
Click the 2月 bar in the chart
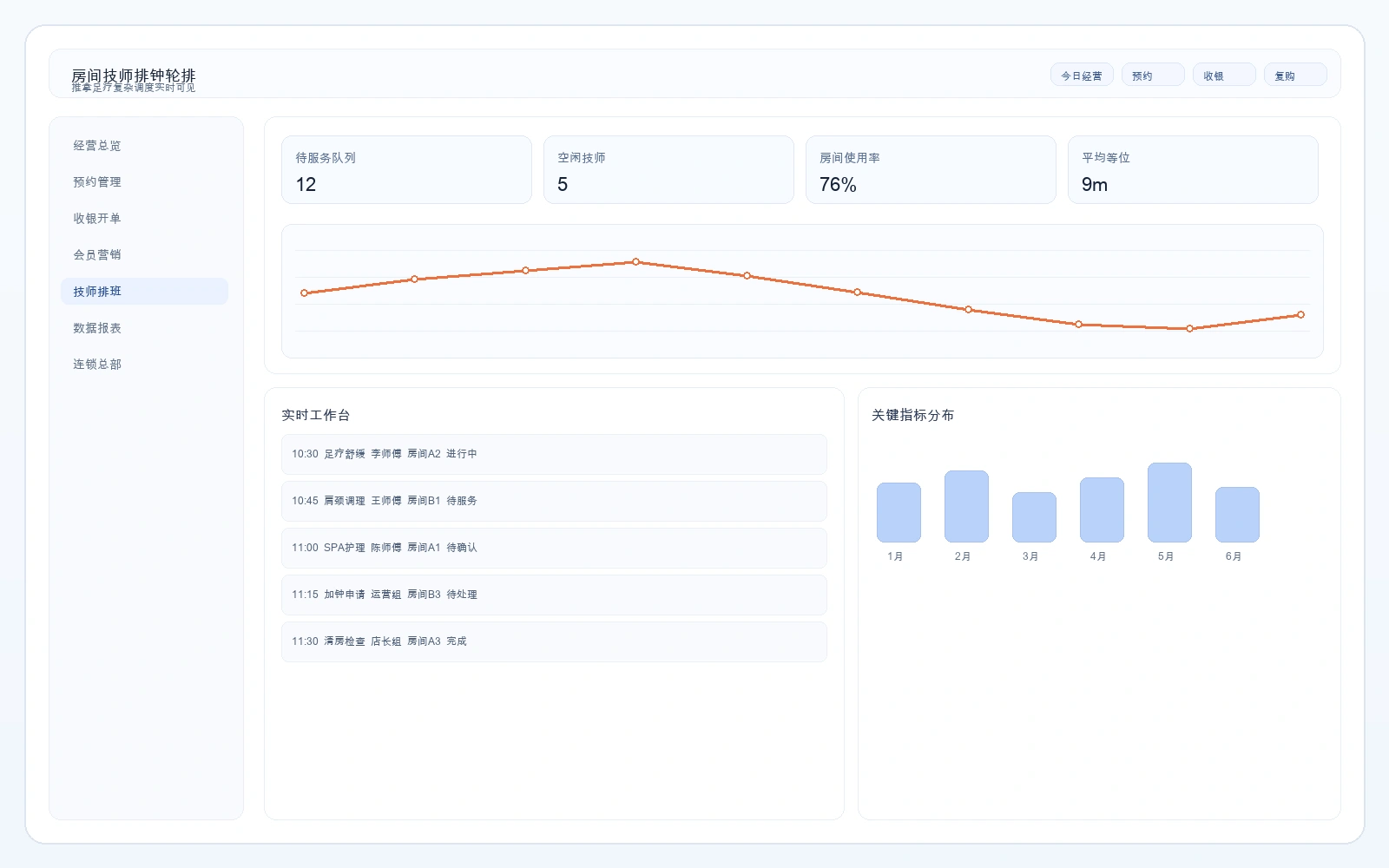pyautogui.click(x=964, y=510)
